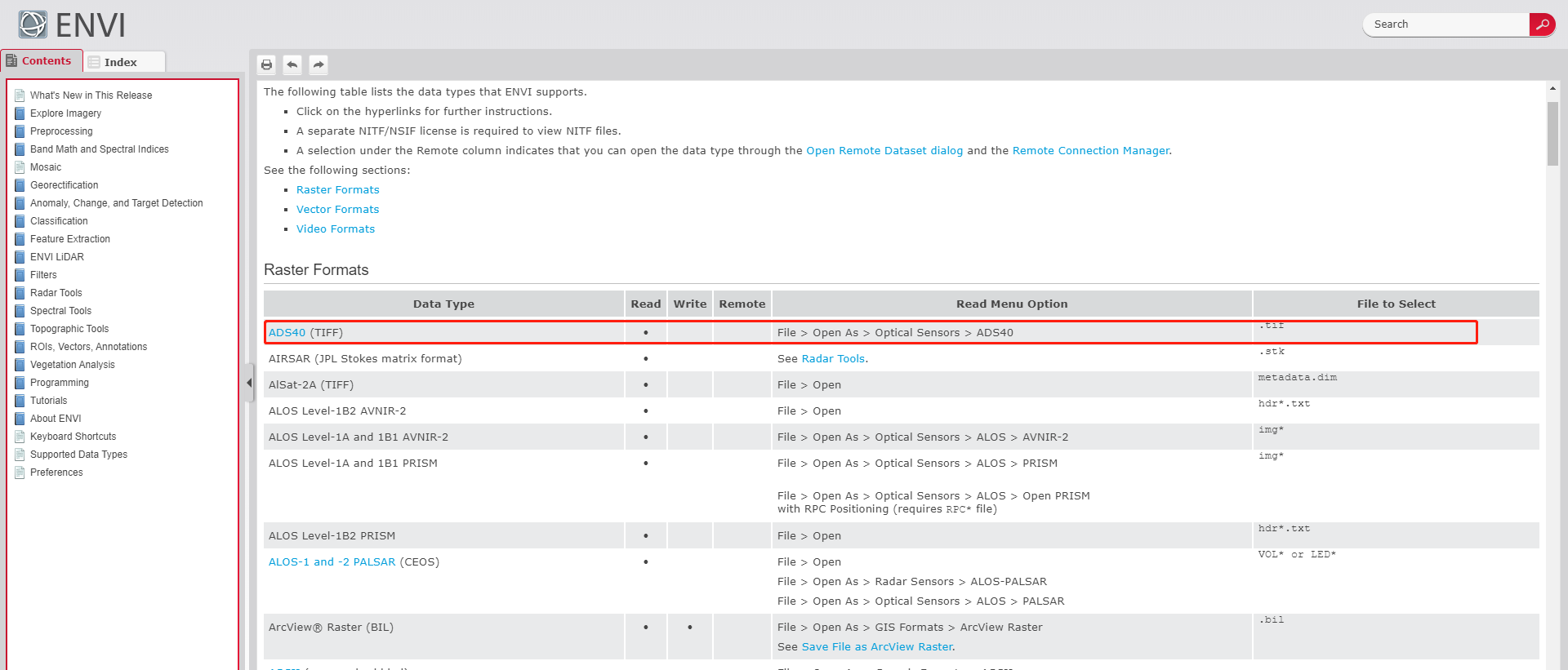Viewport: 1568px width, 670px height.
Task: Open the Open Remote Dataset dialog link
Action: 884,151
